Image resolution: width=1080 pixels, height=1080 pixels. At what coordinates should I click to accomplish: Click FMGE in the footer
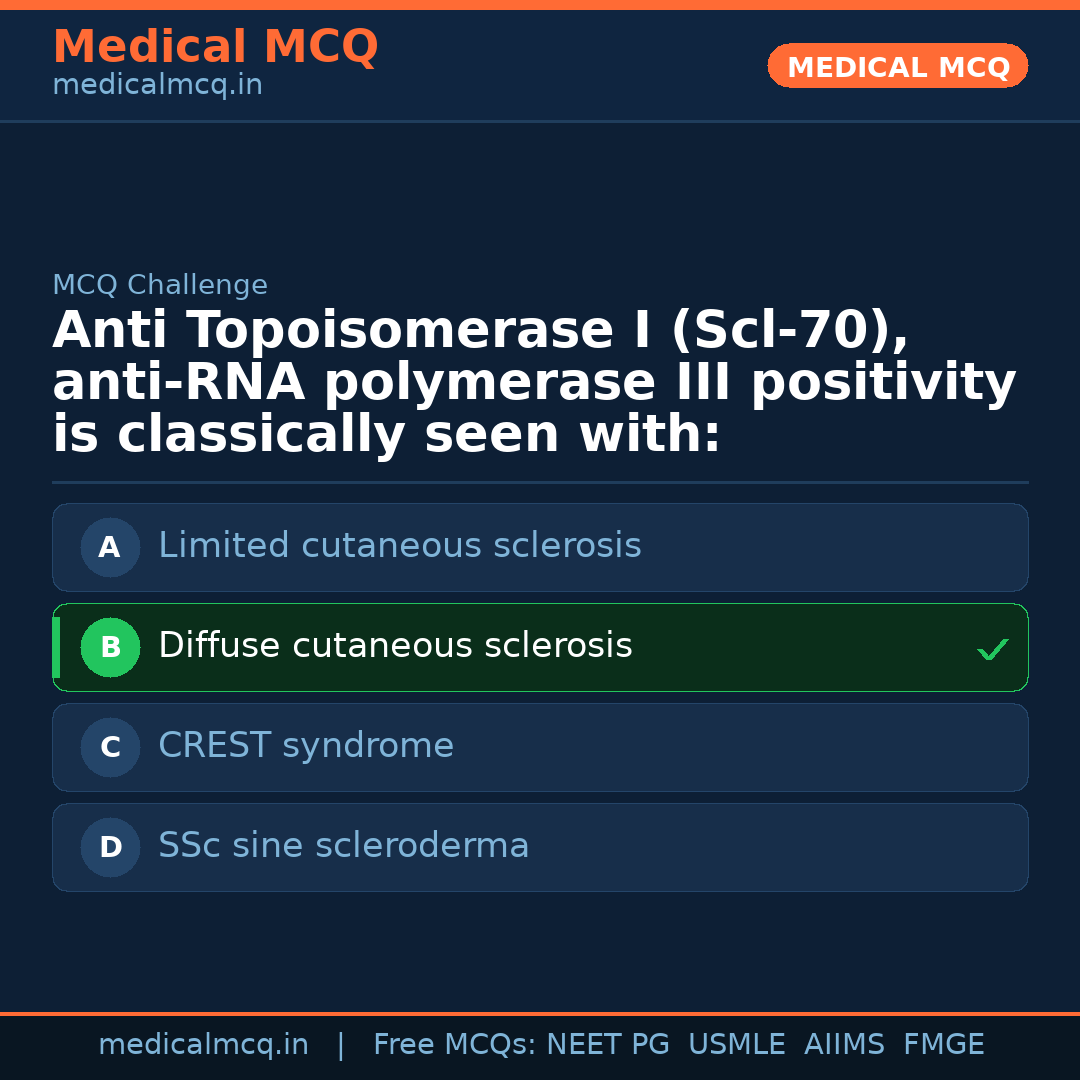(x=943, y=1045)
